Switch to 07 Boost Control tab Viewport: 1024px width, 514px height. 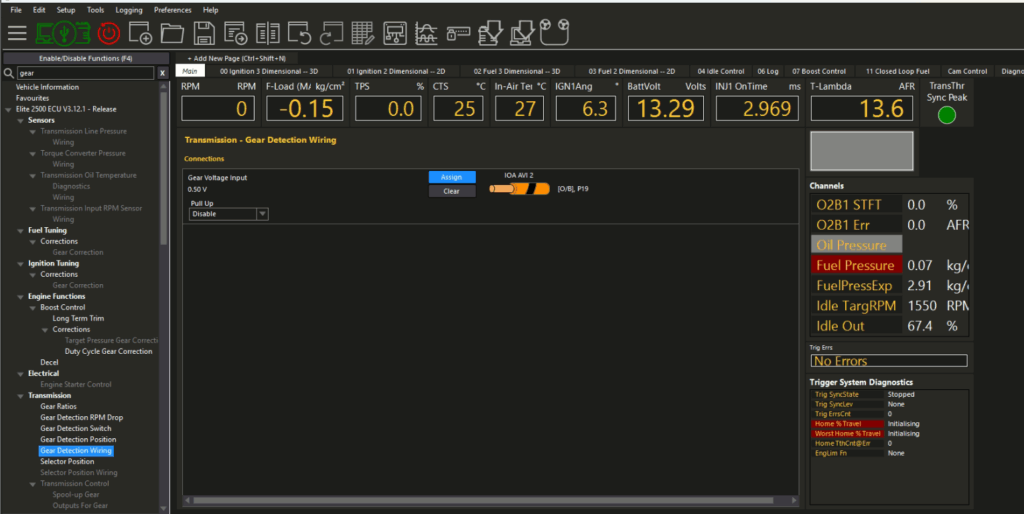(x=819, y=71)
